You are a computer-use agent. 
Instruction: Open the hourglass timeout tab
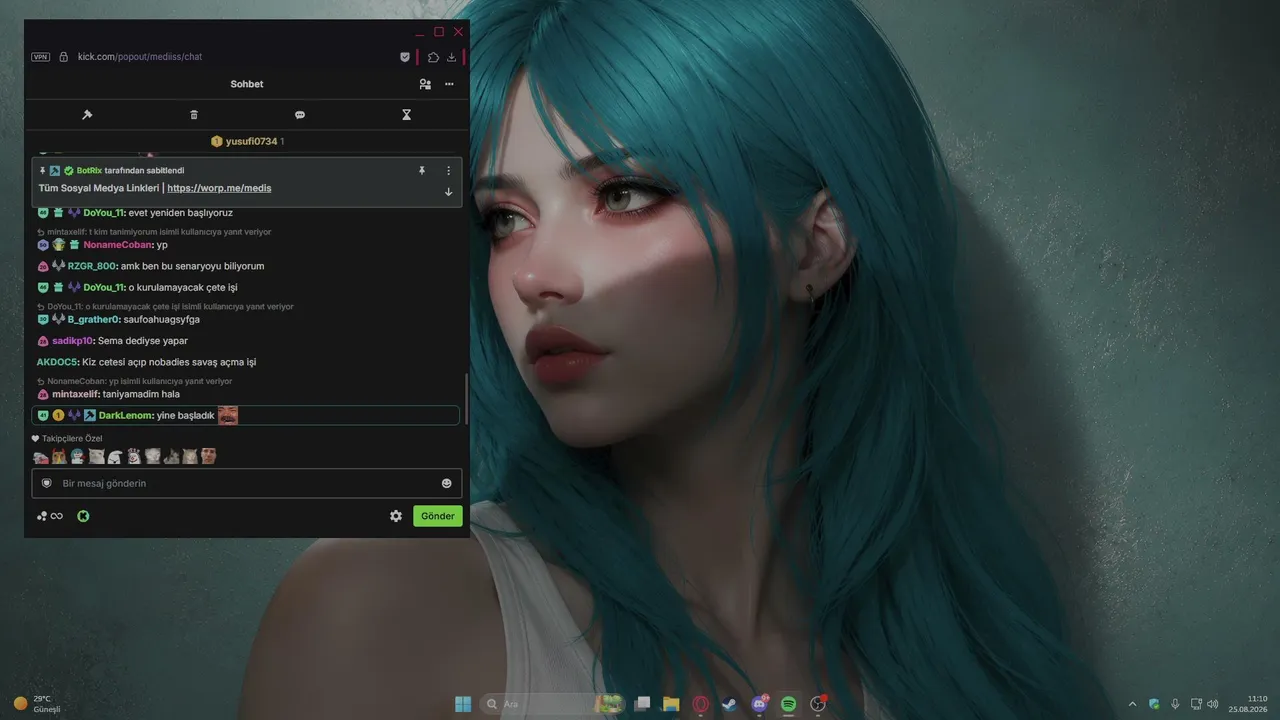pyautogui.click(x=406, y=115)
